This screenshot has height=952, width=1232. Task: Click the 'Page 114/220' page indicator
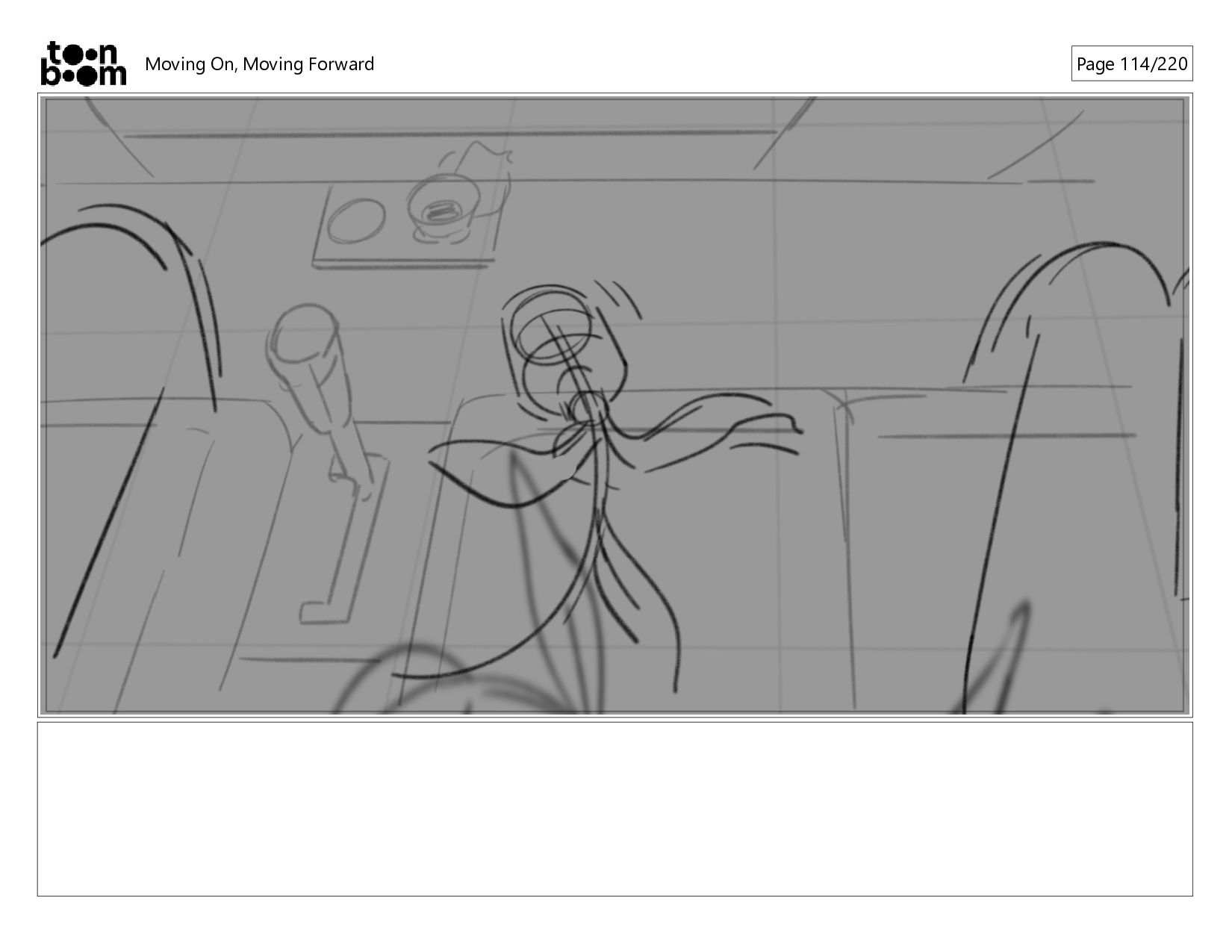1131,64
